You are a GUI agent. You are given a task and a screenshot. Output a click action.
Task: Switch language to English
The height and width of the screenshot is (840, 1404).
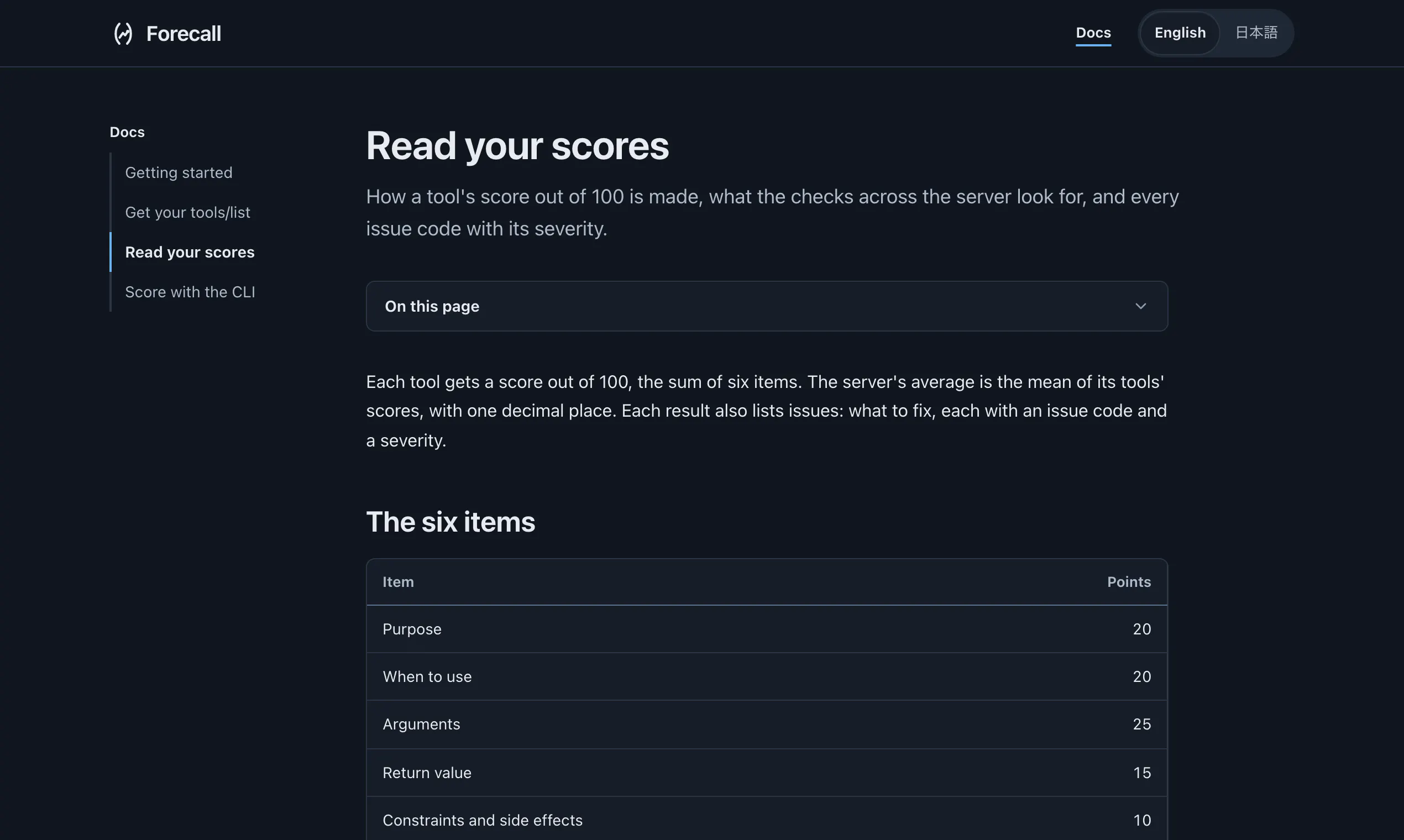tap(1180, 33)
